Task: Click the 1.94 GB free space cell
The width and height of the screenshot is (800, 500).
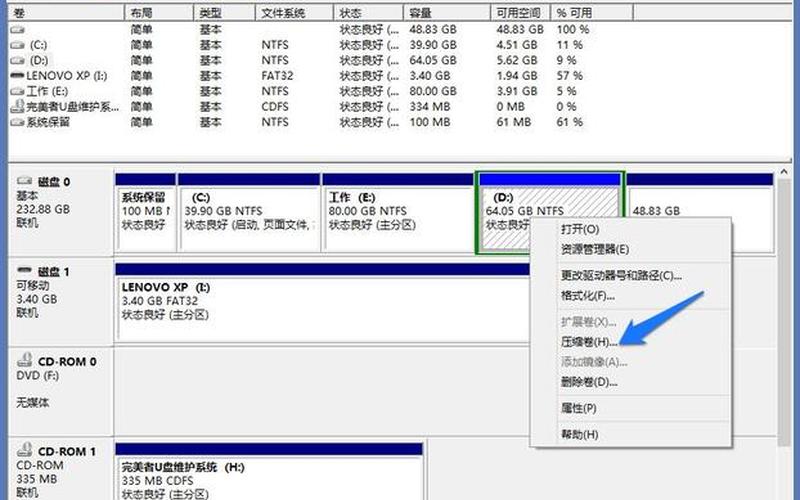Action: [x=517, y=76]
